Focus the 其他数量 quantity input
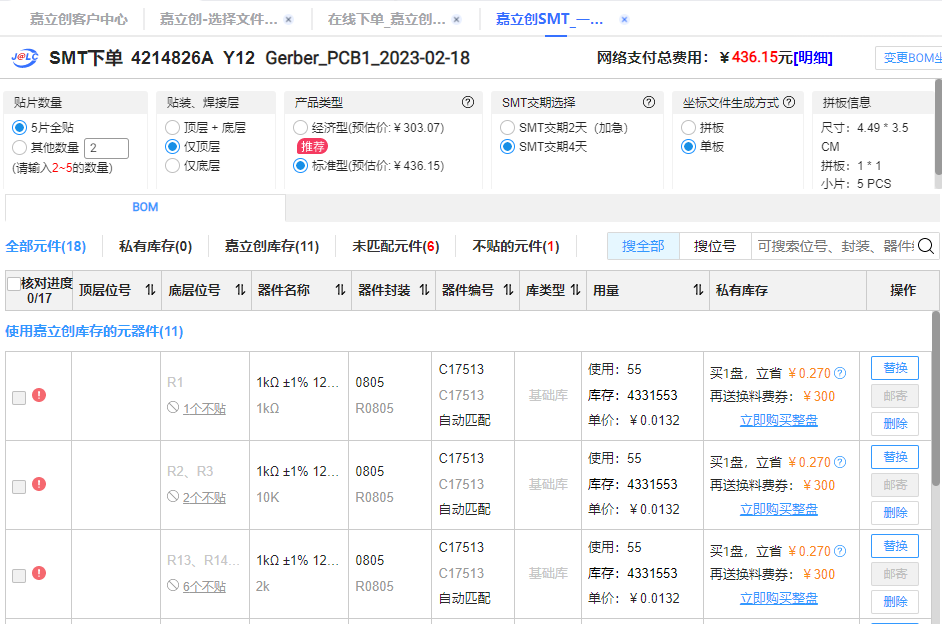 click(x=106, y=148)
